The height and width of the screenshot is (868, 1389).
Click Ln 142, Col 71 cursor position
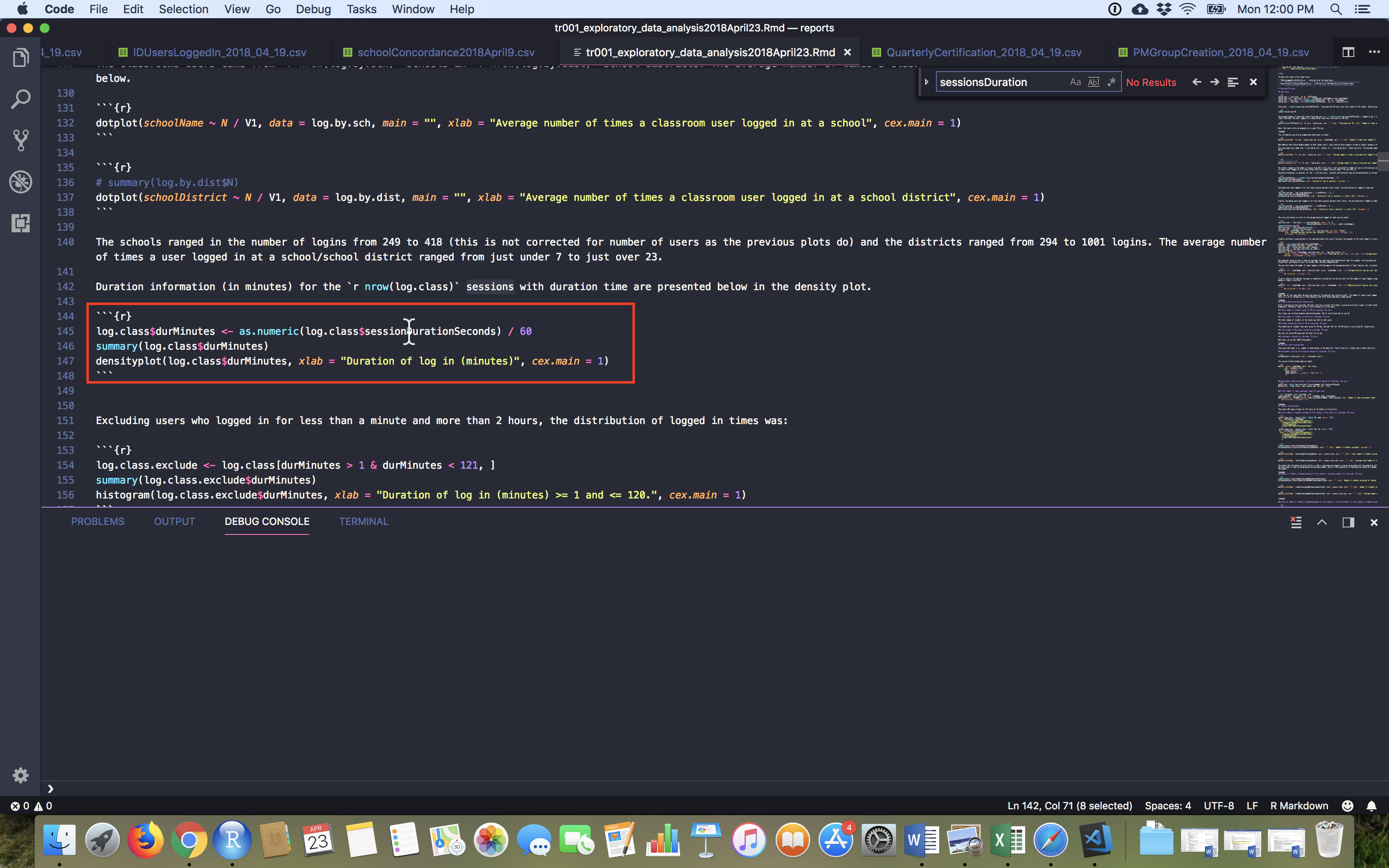pos(1069,806)
